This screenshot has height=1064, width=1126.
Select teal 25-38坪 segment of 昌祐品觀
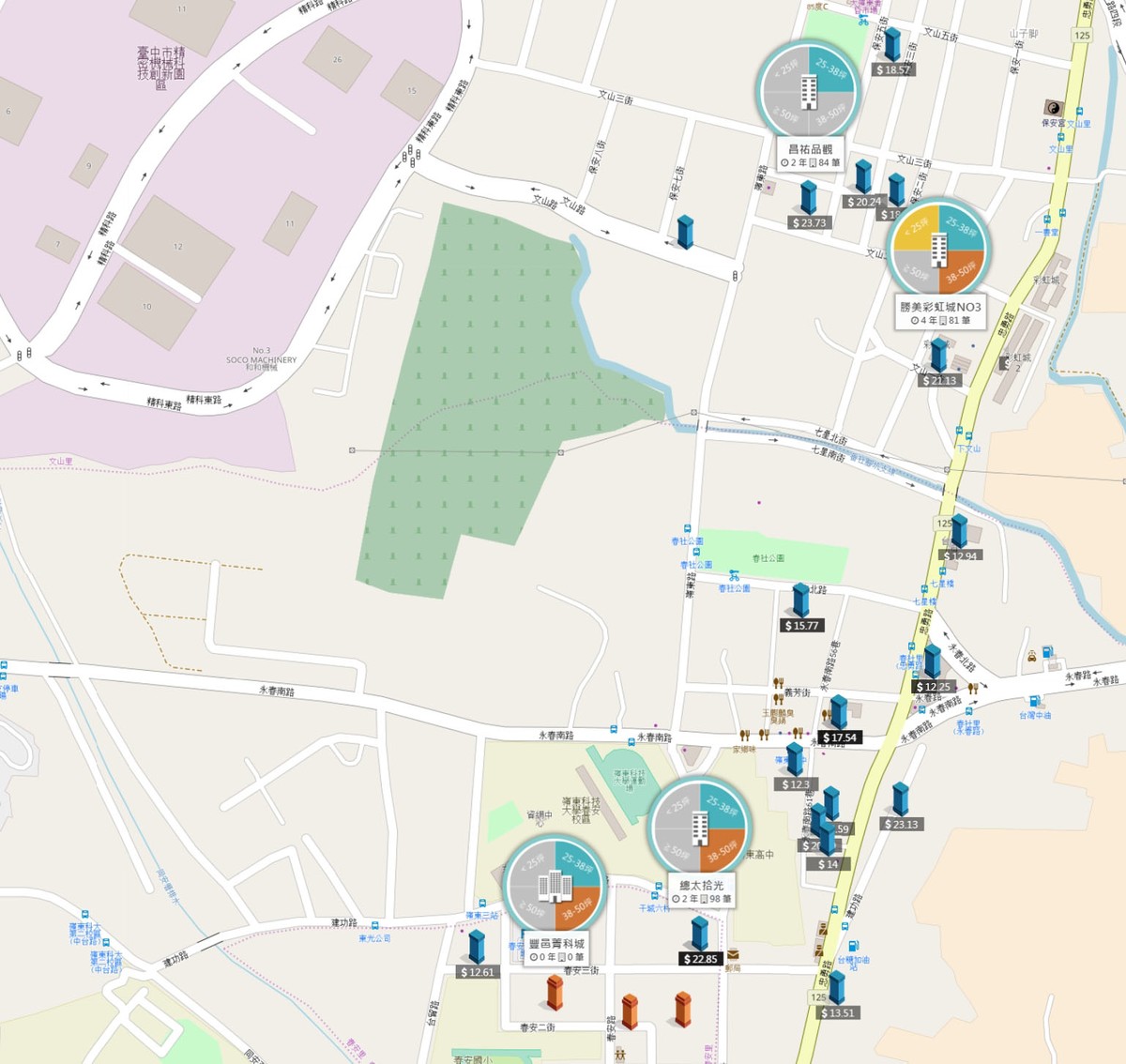(831, 68)
